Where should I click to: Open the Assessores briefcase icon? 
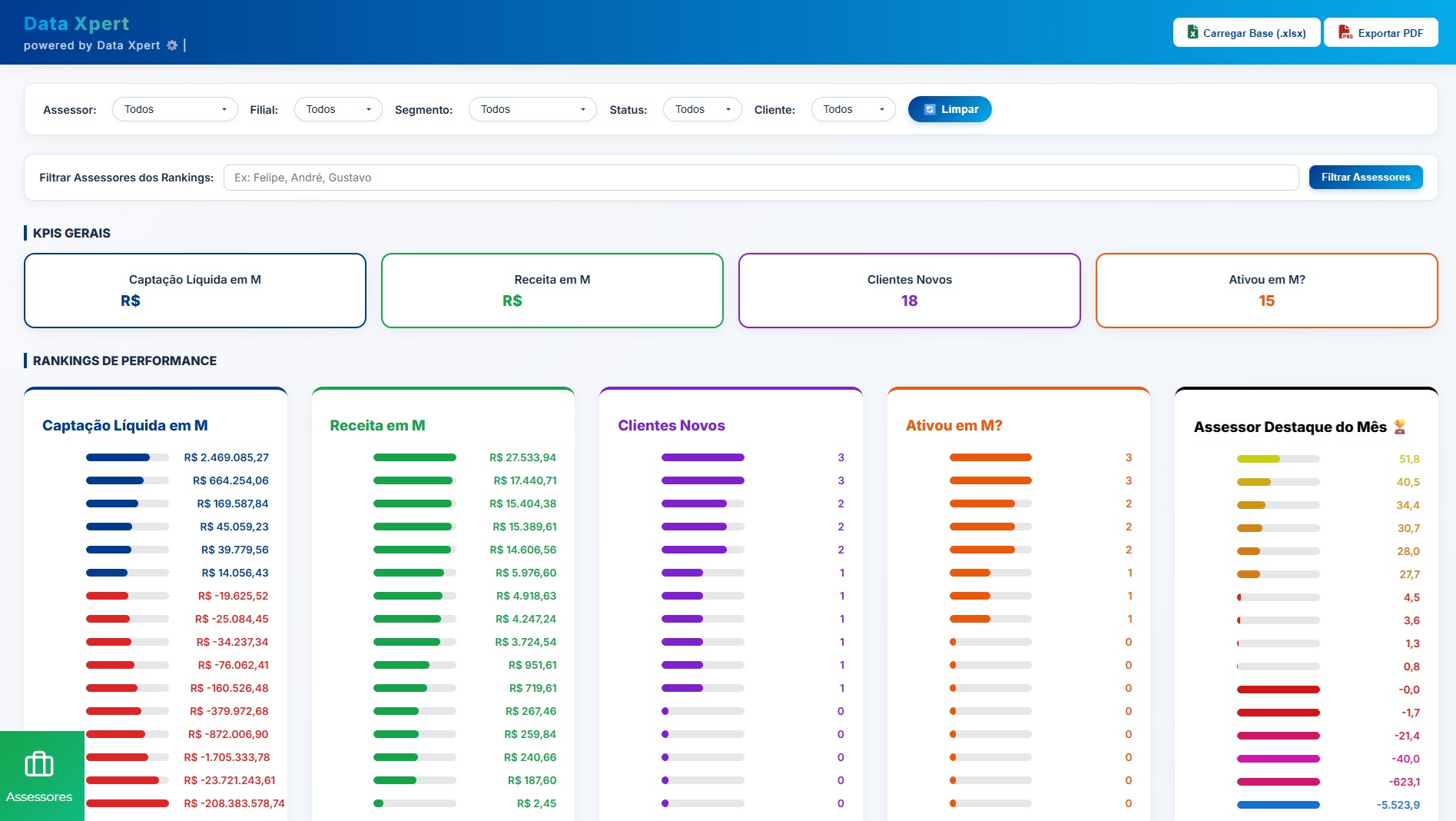click(39, 764)
